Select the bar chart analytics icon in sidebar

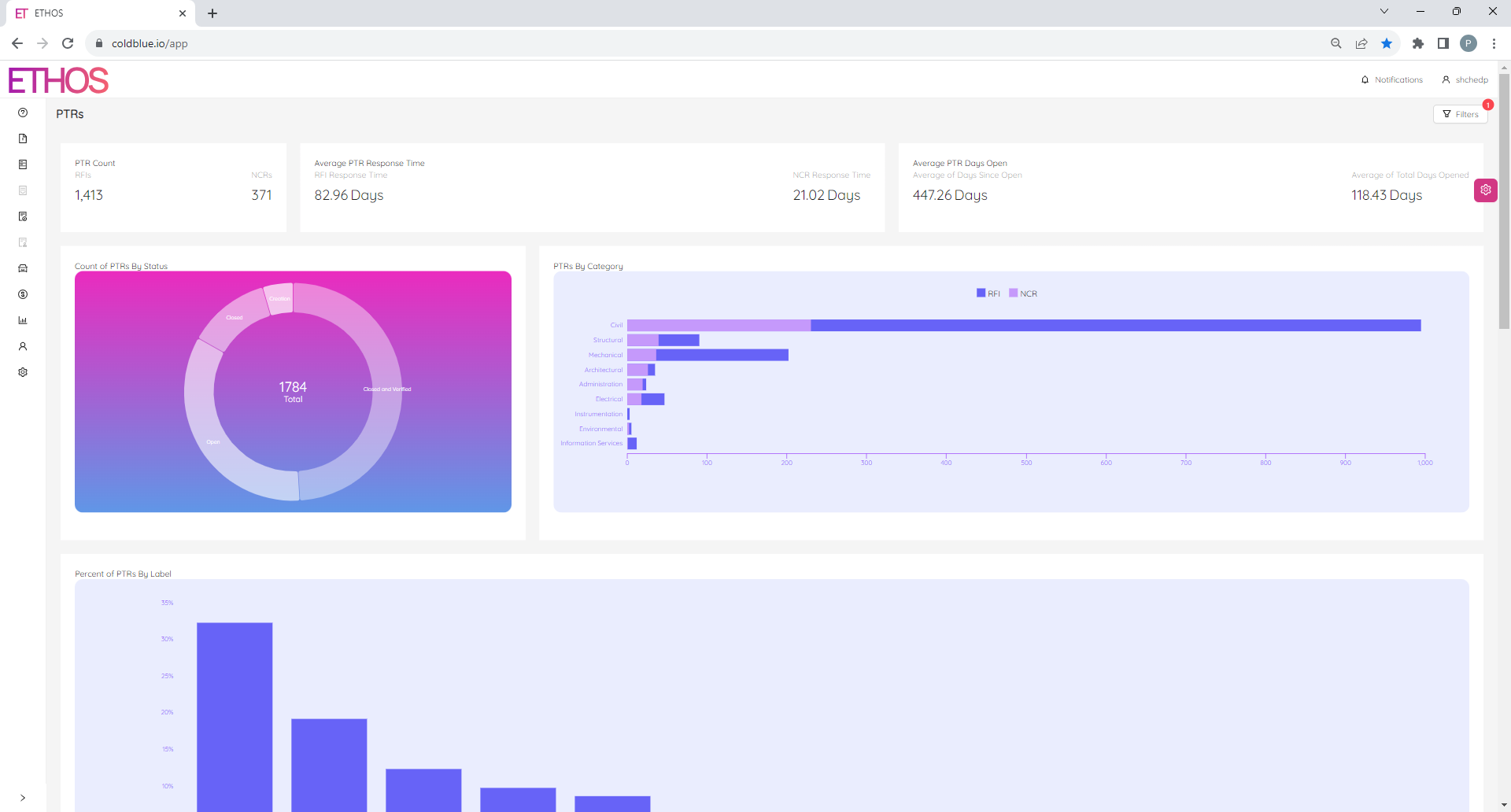[23, 320]
